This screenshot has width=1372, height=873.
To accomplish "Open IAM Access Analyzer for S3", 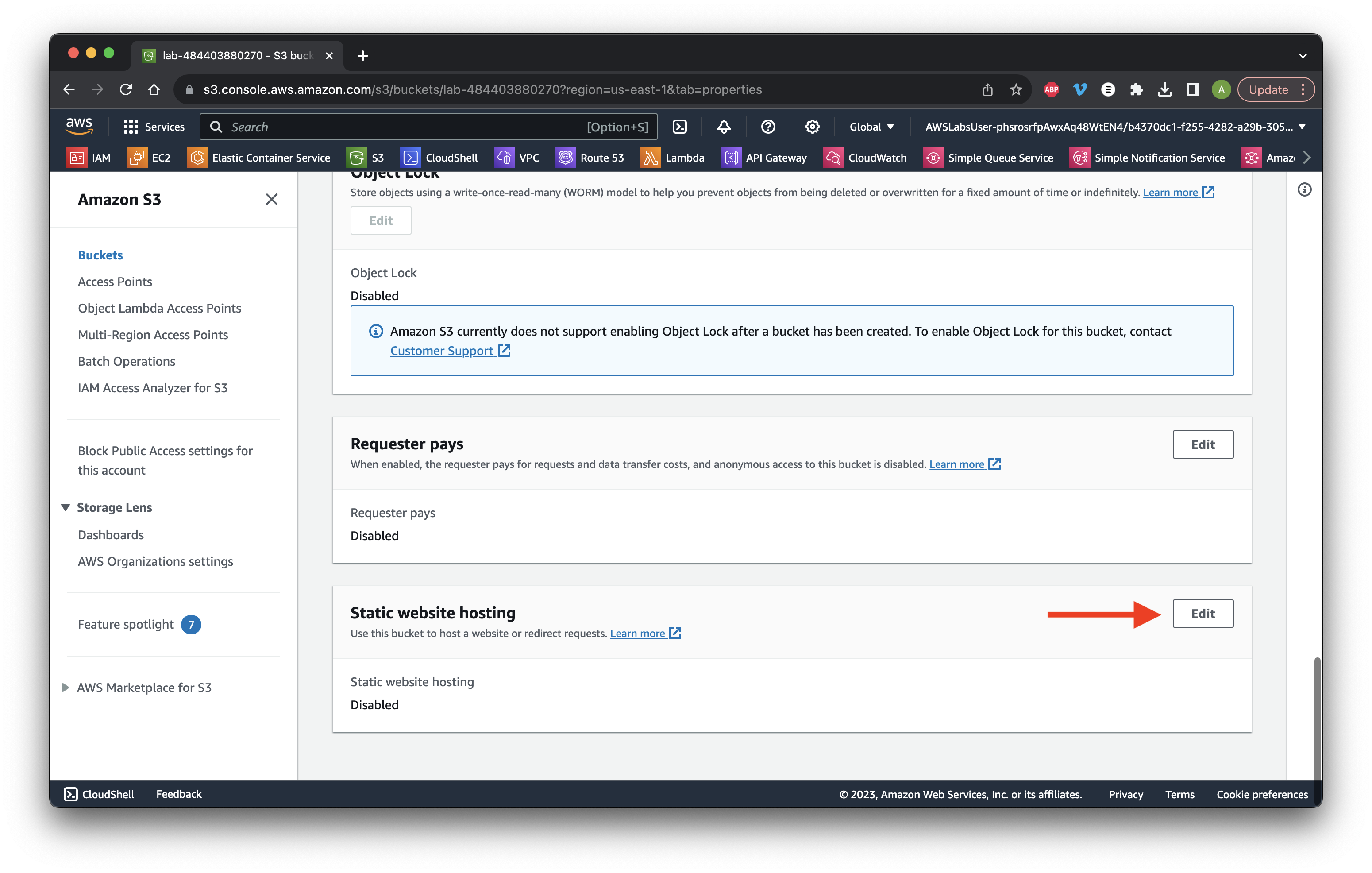I will [153, 387].
